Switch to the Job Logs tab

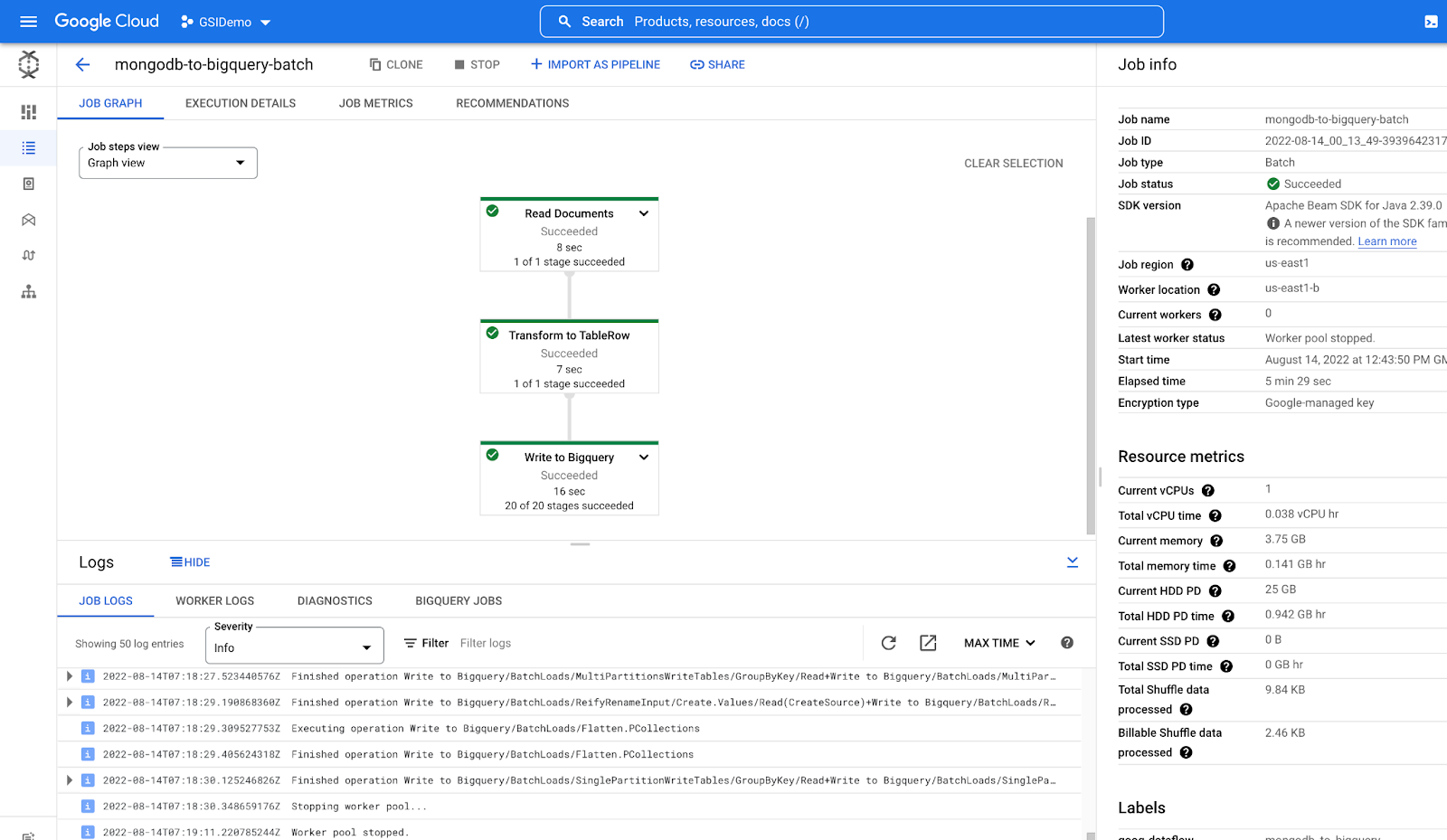106,600
